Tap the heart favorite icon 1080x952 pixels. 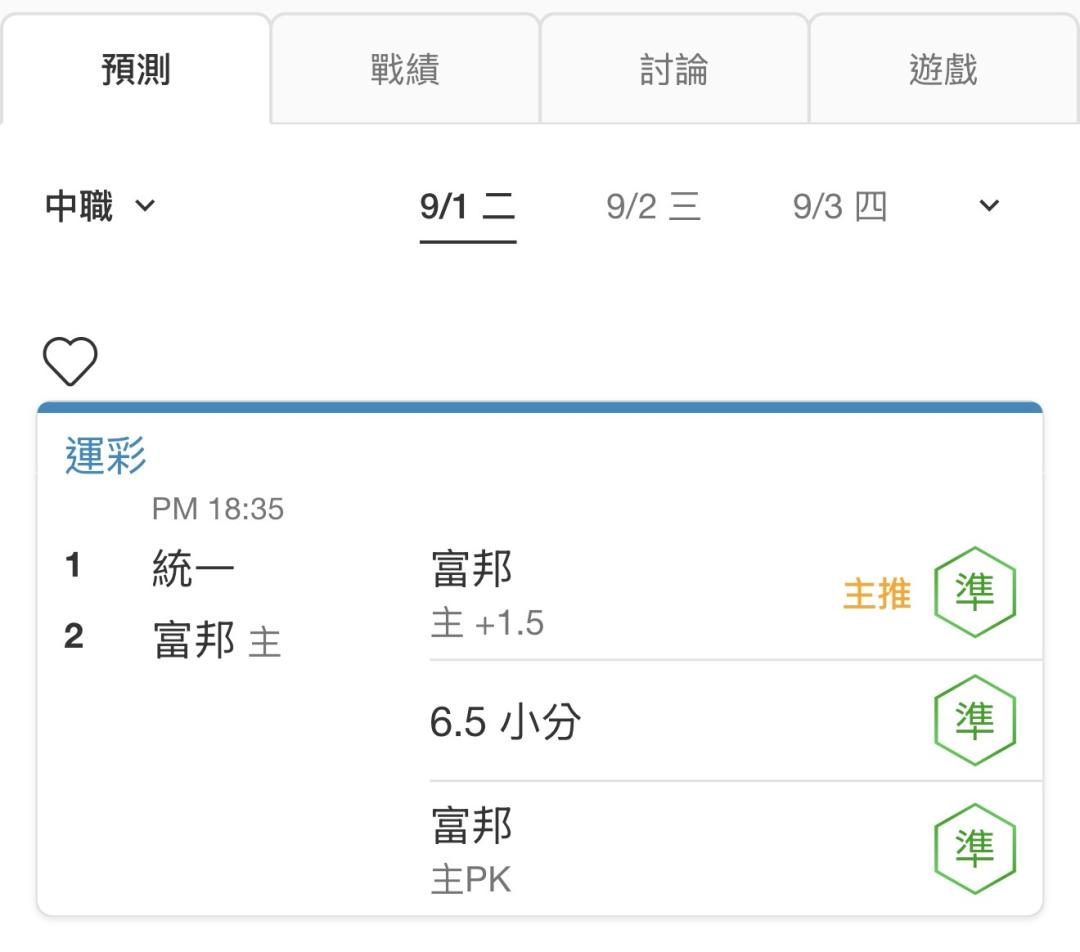[x=70, y=361]
